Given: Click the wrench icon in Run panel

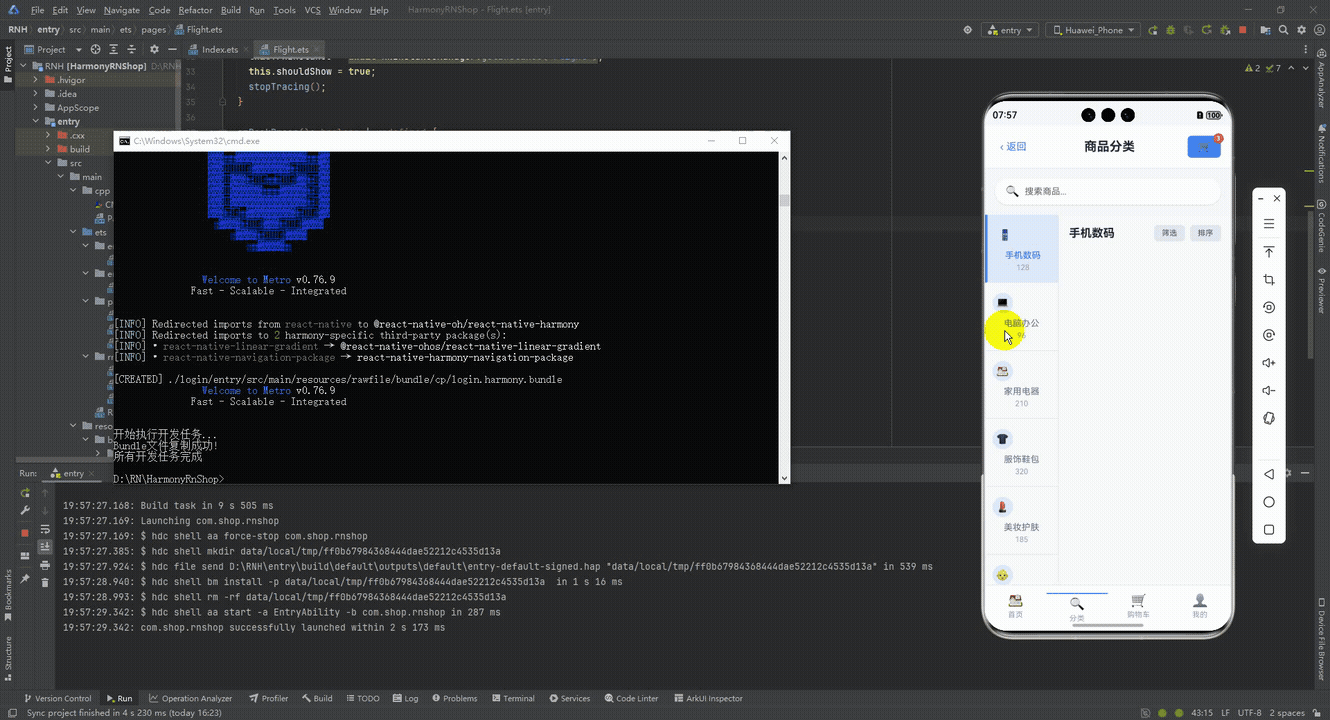Looking at the screenshot, I should click(25, 510).
